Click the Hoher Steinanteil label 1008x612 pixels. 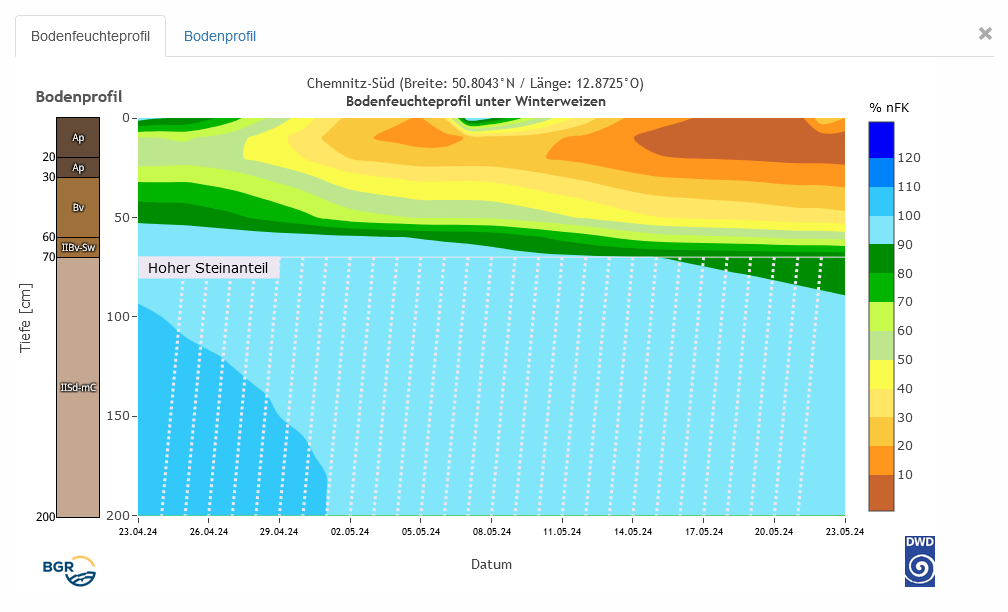point(209,268)
